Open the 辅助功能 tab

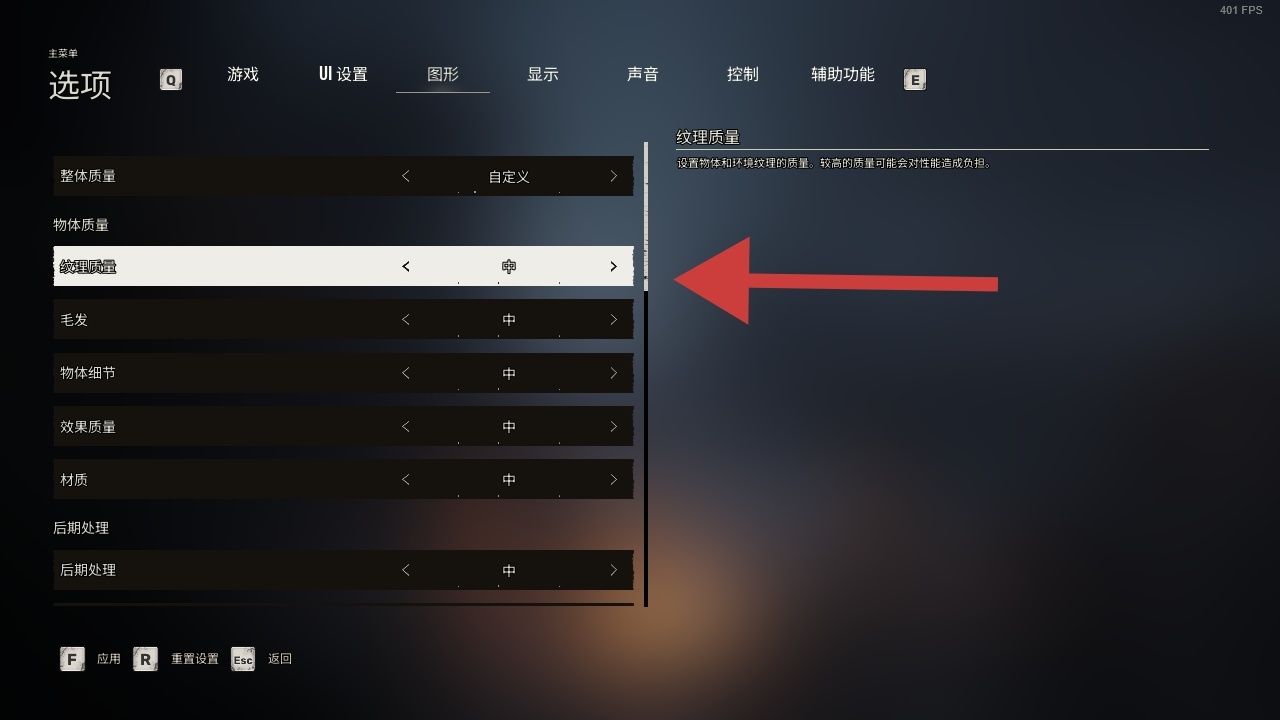pyautogui.click(x=843, y=75)
